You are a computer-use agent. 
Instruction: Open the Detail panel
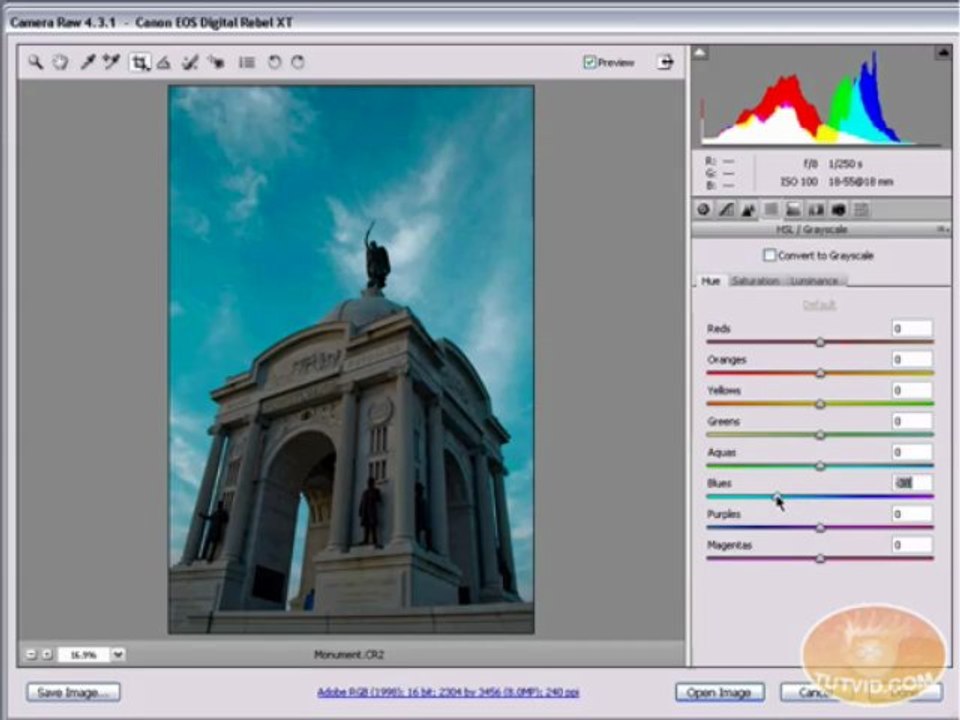click(x=748, y=210)
